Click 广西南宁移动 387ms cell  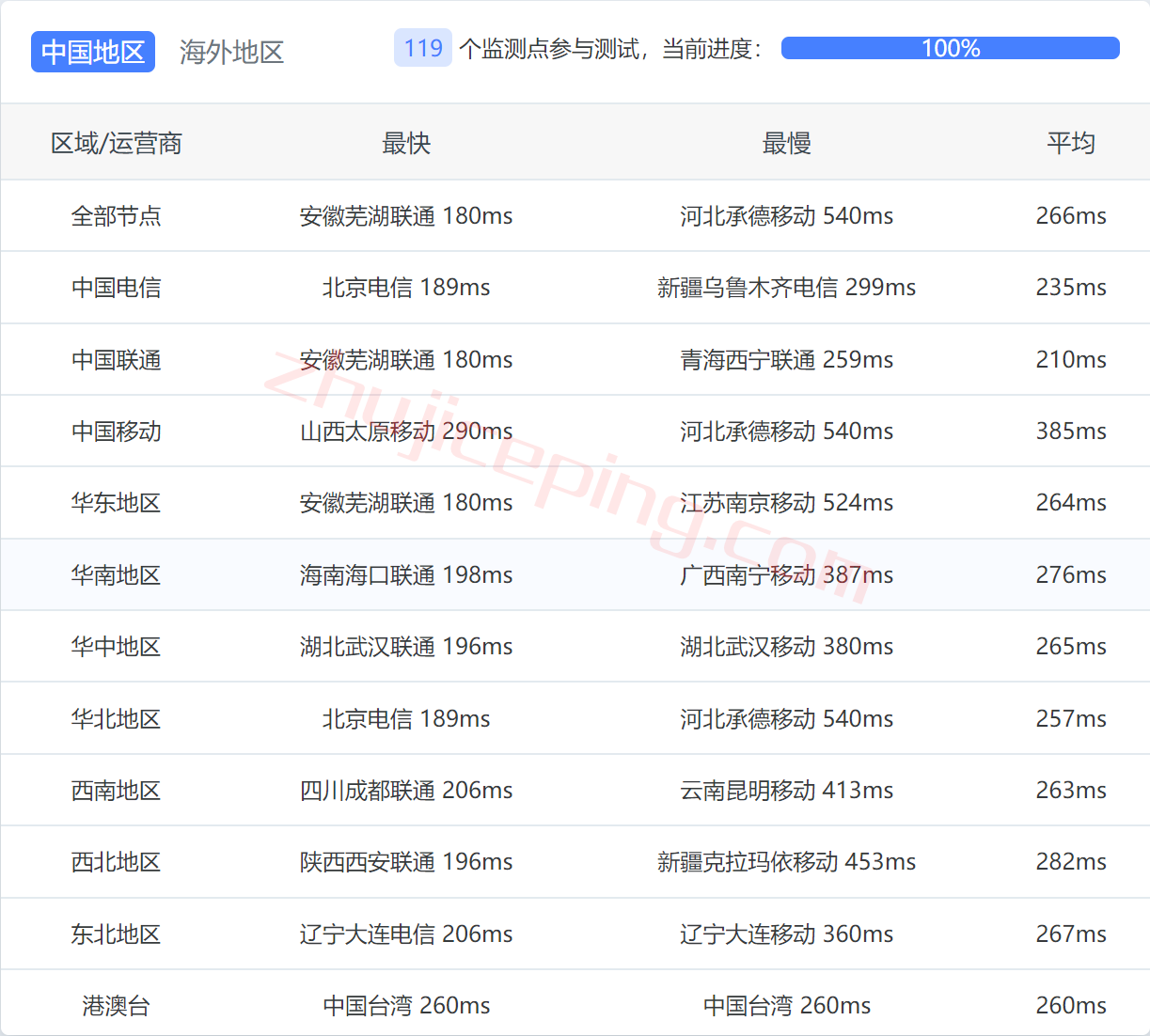[x=787, y=574]
